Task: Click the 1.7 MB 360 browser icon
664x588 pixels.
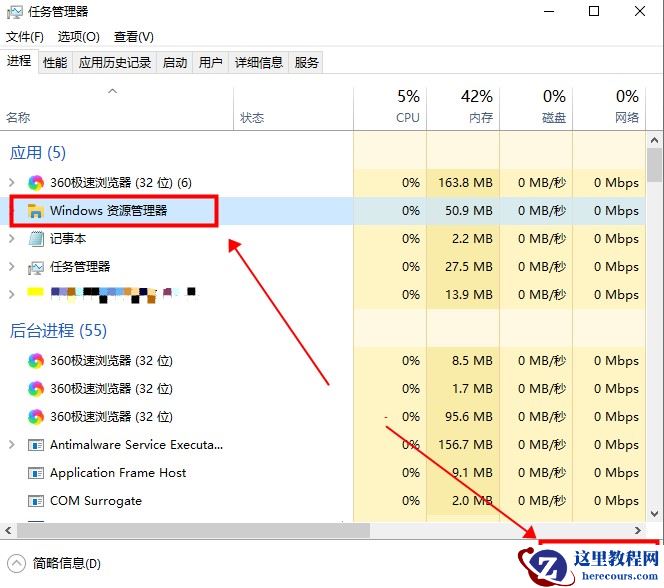Action: [x=36, y=389]
